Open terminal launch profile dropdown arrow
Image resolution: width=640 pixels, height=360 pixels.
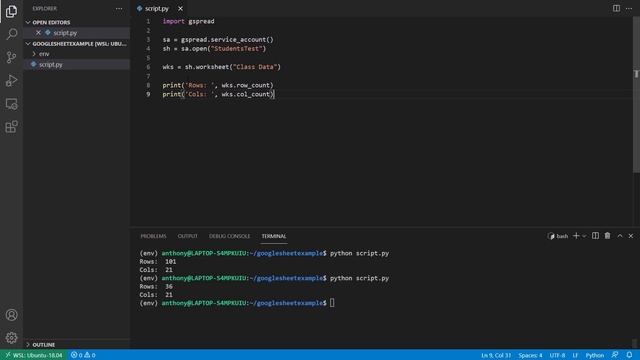[584, 236]
